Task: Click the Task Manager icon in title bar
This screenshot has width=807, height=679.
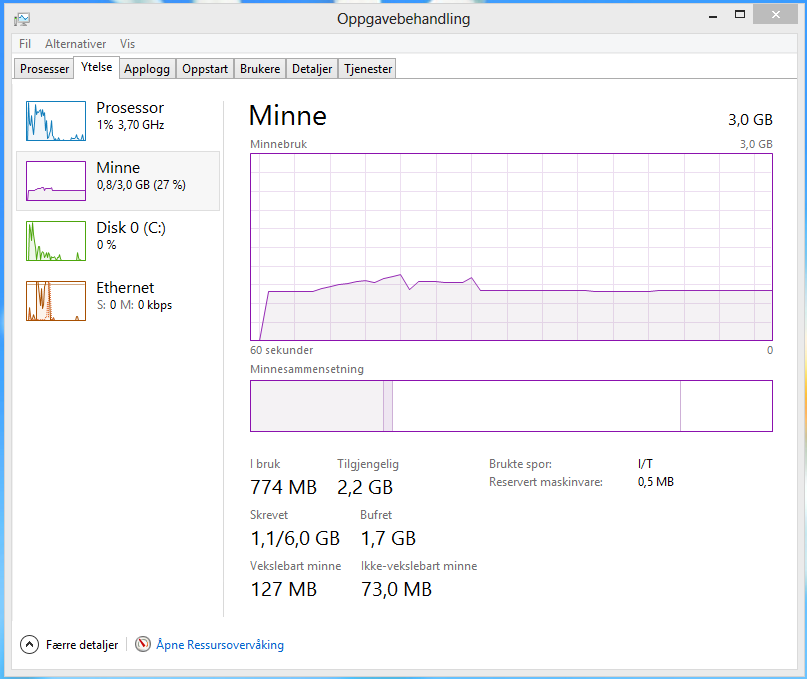Action: 22,19
